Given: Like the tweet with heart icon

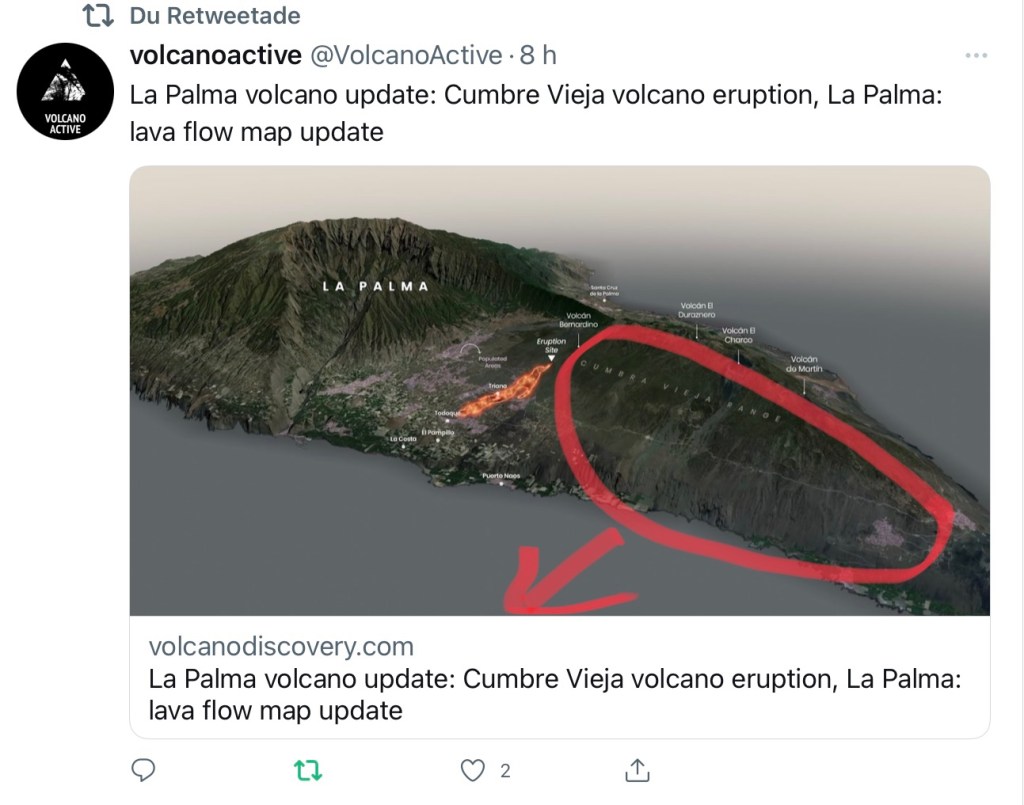Looking at the screenshot, I should (472, 771).
